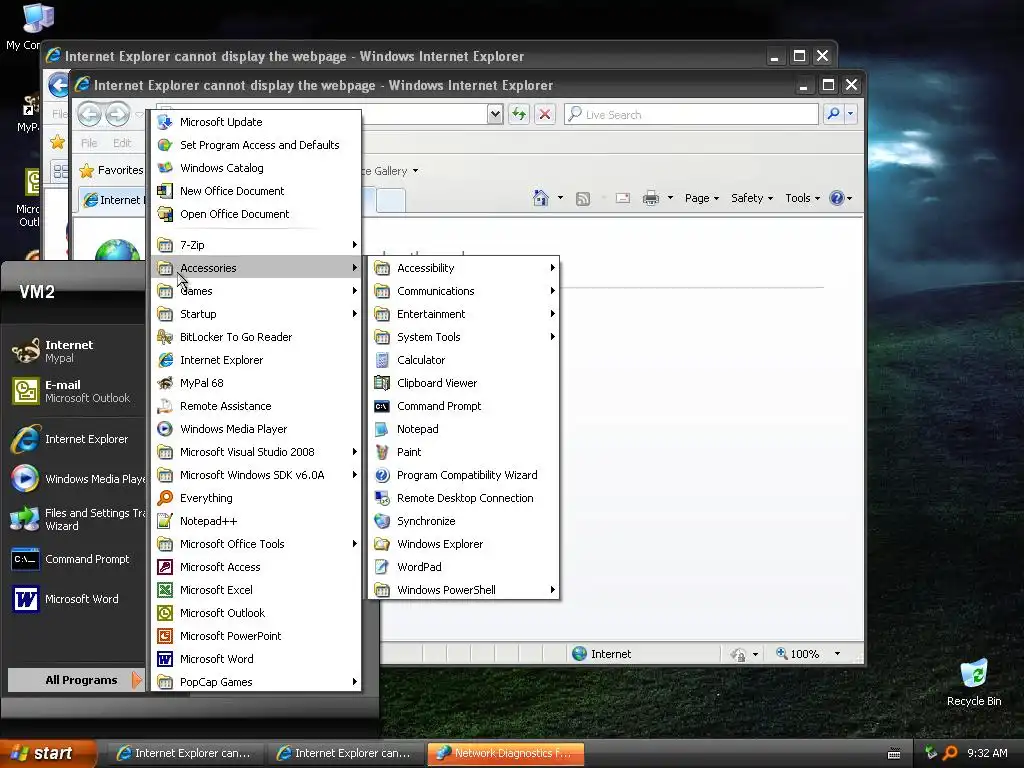Open the IE Help menu icon
Viewport: 1024px width, 768px height.
pos(840,198)
